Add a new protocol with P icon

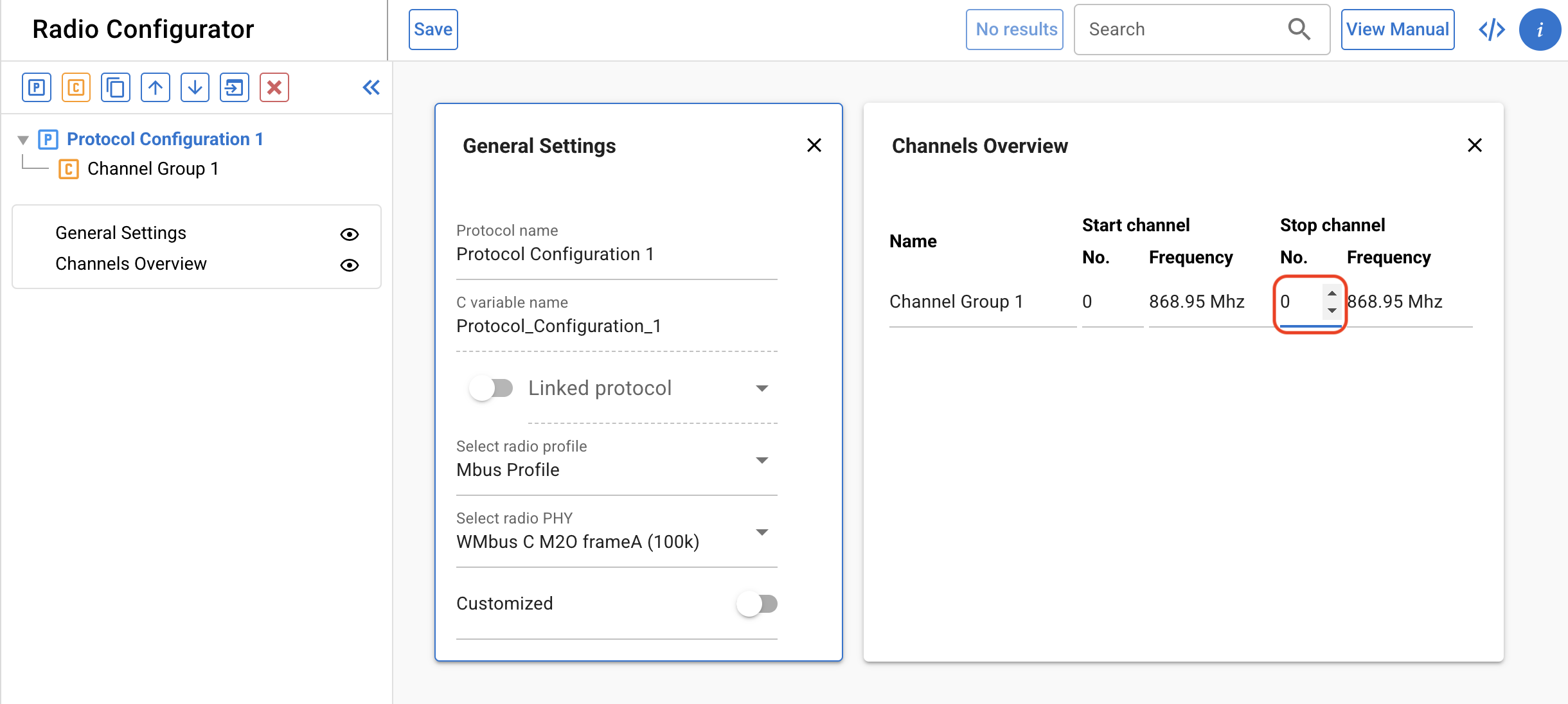coord(37,87)
